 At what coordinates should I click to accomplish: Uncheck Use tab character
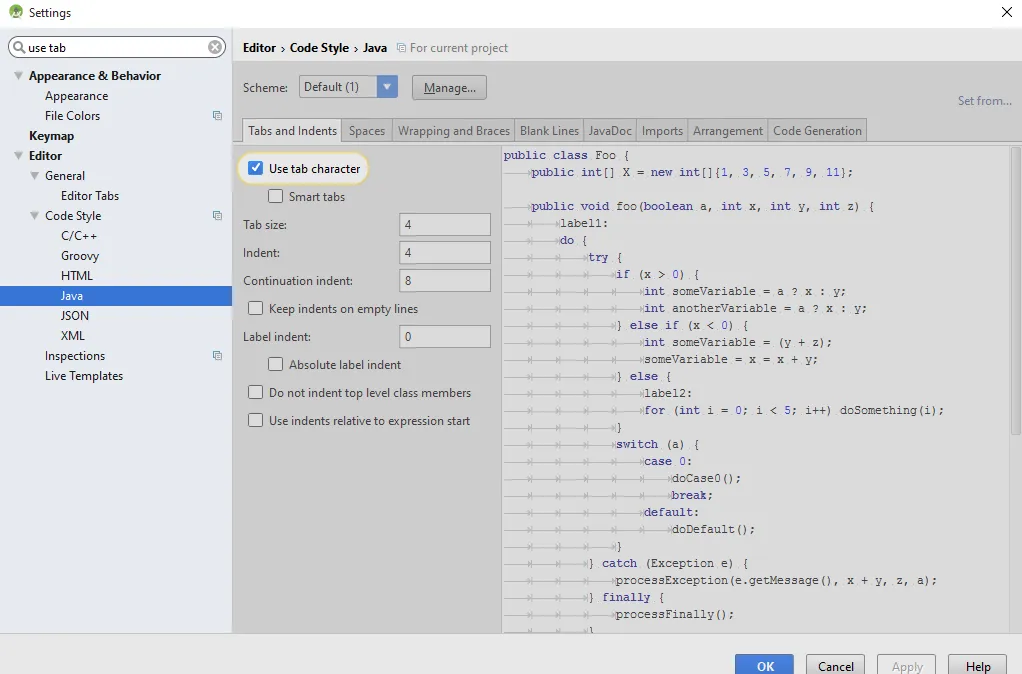(x=256, y=168)
